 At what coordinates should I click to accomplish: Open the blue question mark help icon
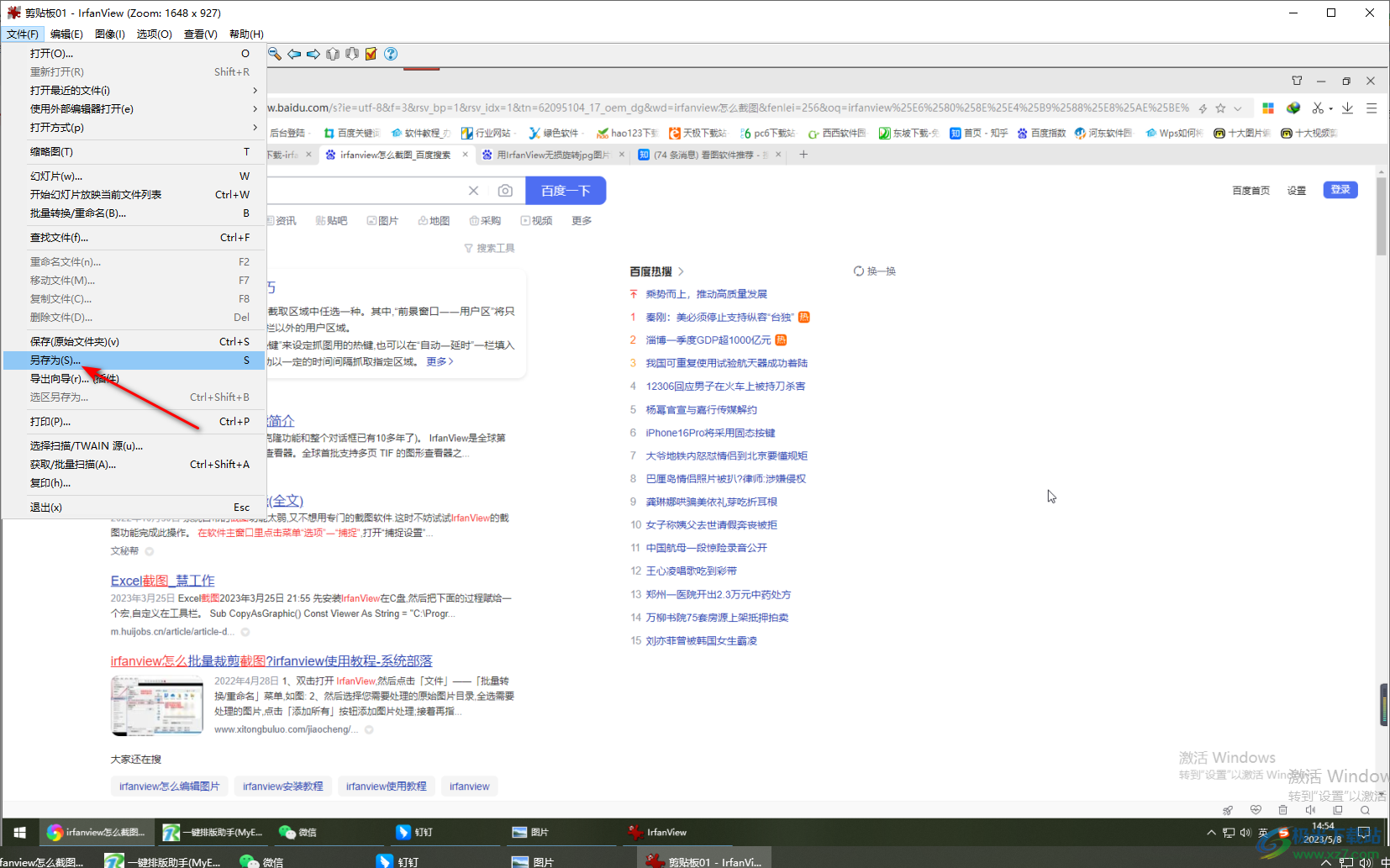(391, 54)
